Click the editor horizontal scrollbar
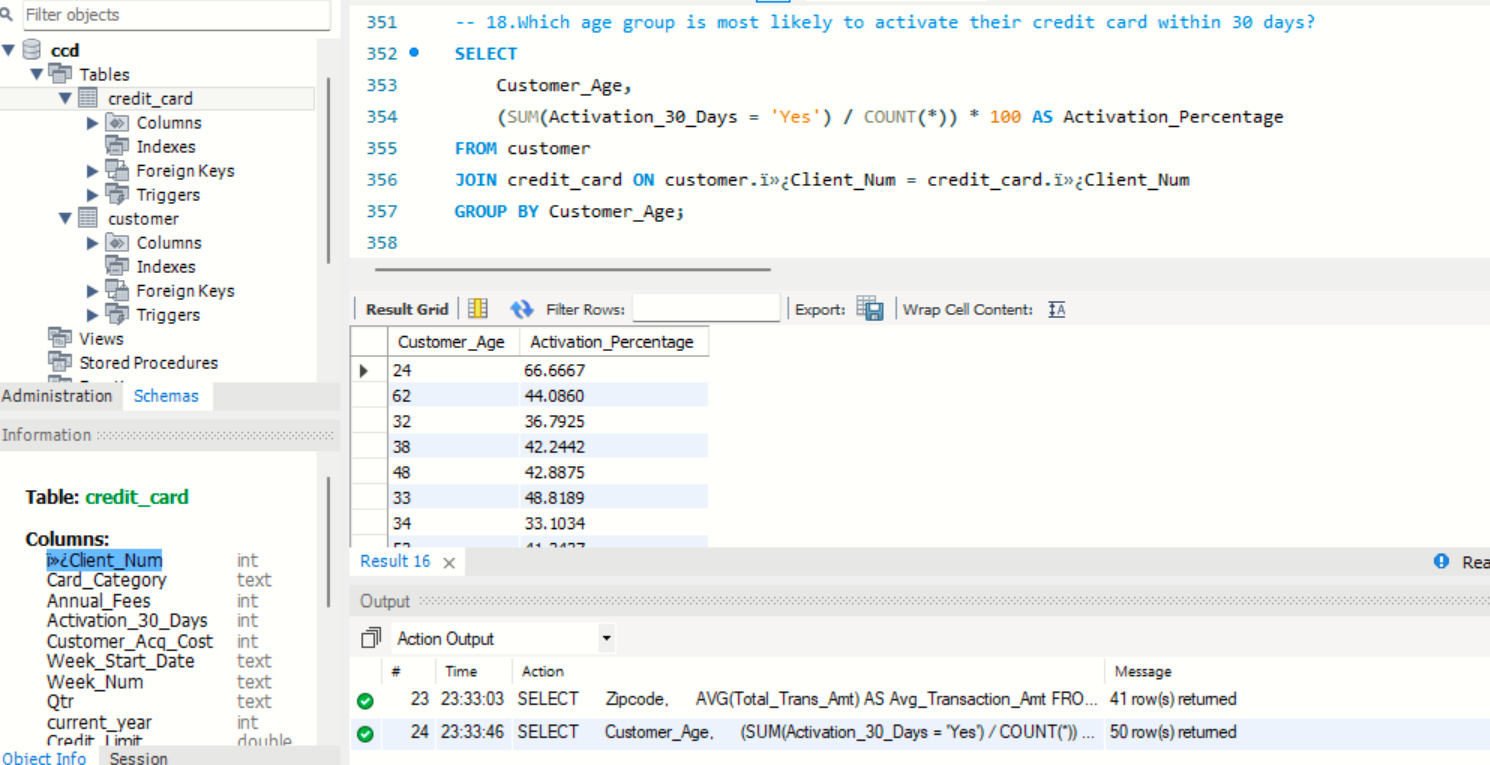Screen dimensions: 1490x765 click(572, 269)
